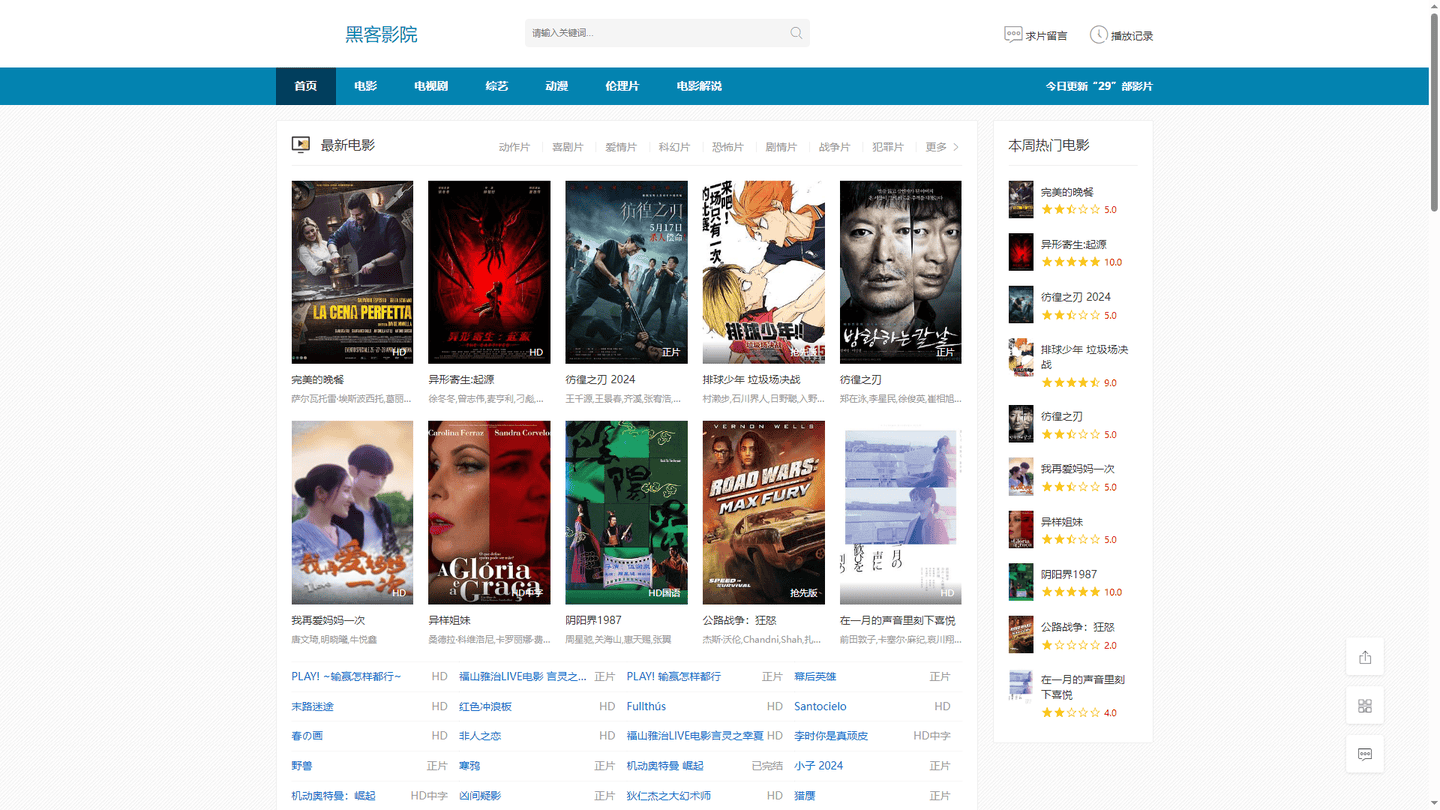Open the 电影解说 nav tab

tap(699, 86)
